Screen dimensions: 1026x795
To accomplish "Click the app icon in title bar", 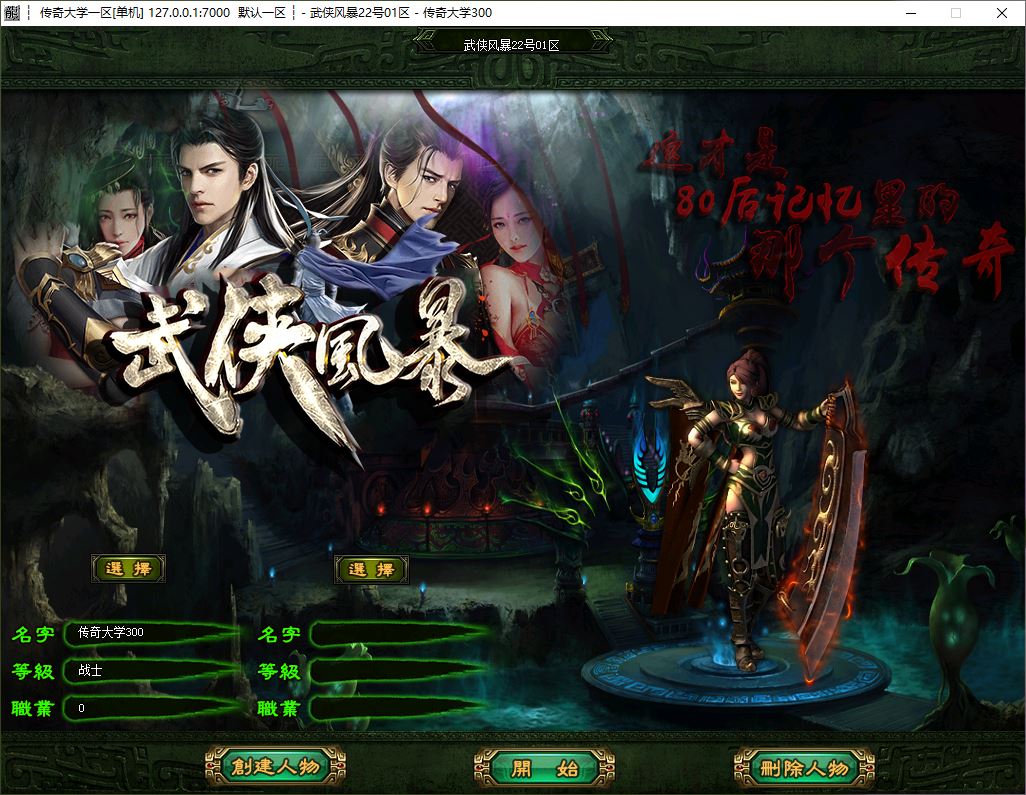I will pyautogui.click(x=12, y=12).
